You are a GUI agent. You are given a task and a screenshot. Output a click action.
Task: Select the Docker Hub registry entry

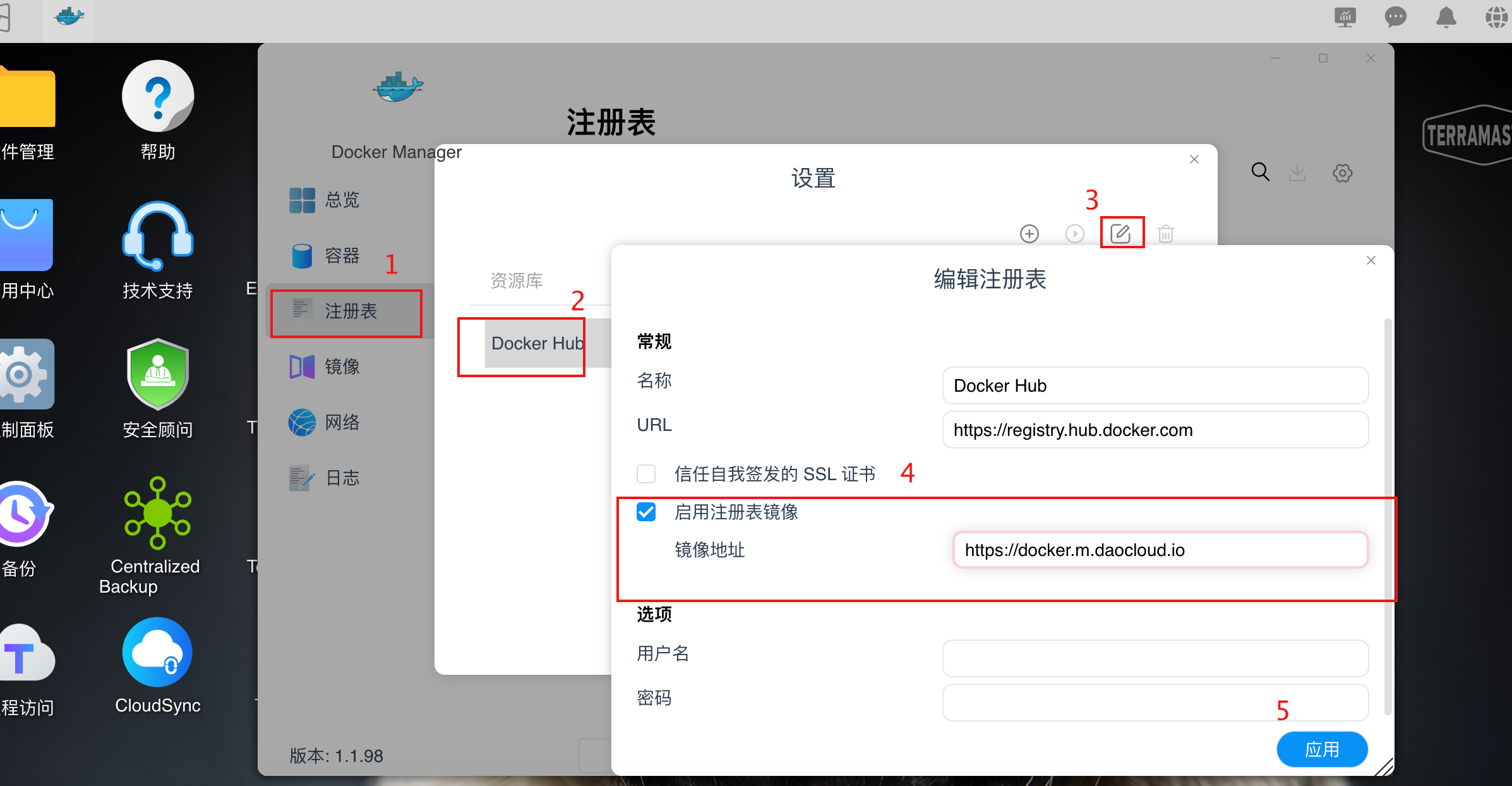click(x=536, y=343)
